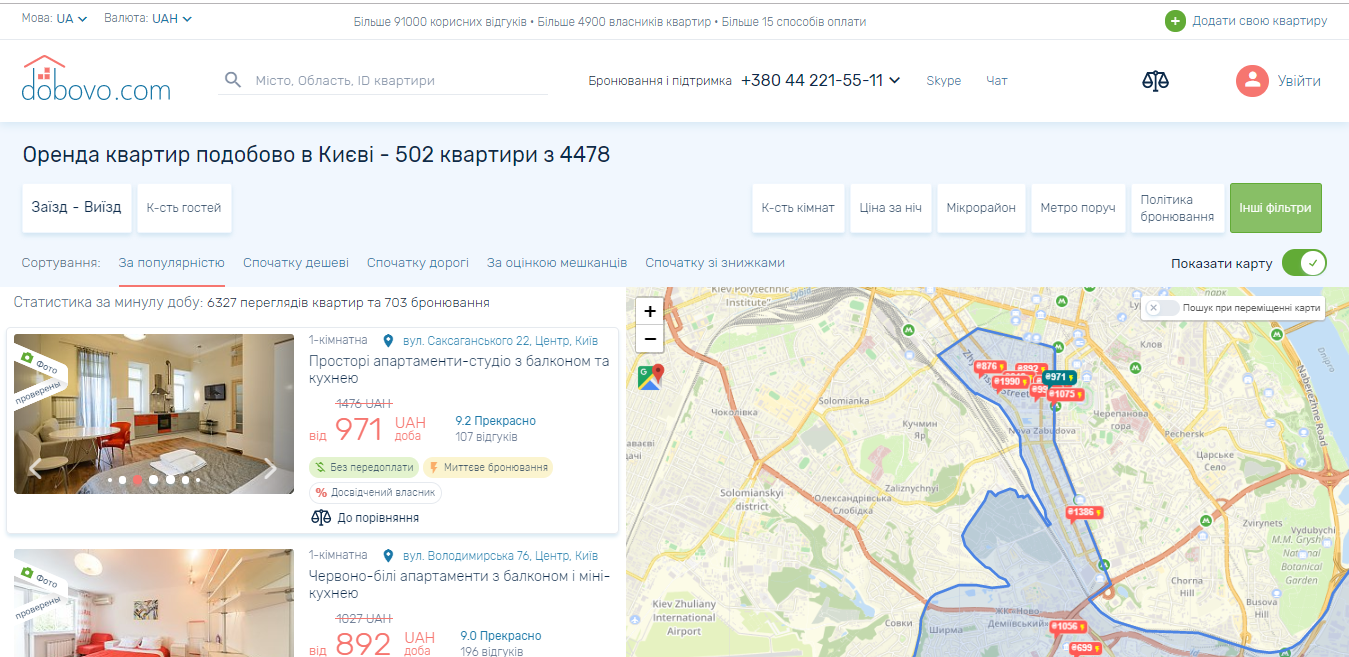This screenshot has width=1349, height=657.
Task: Open listing title Червоно-білі апартаменти з балконом
Action: 459,585
